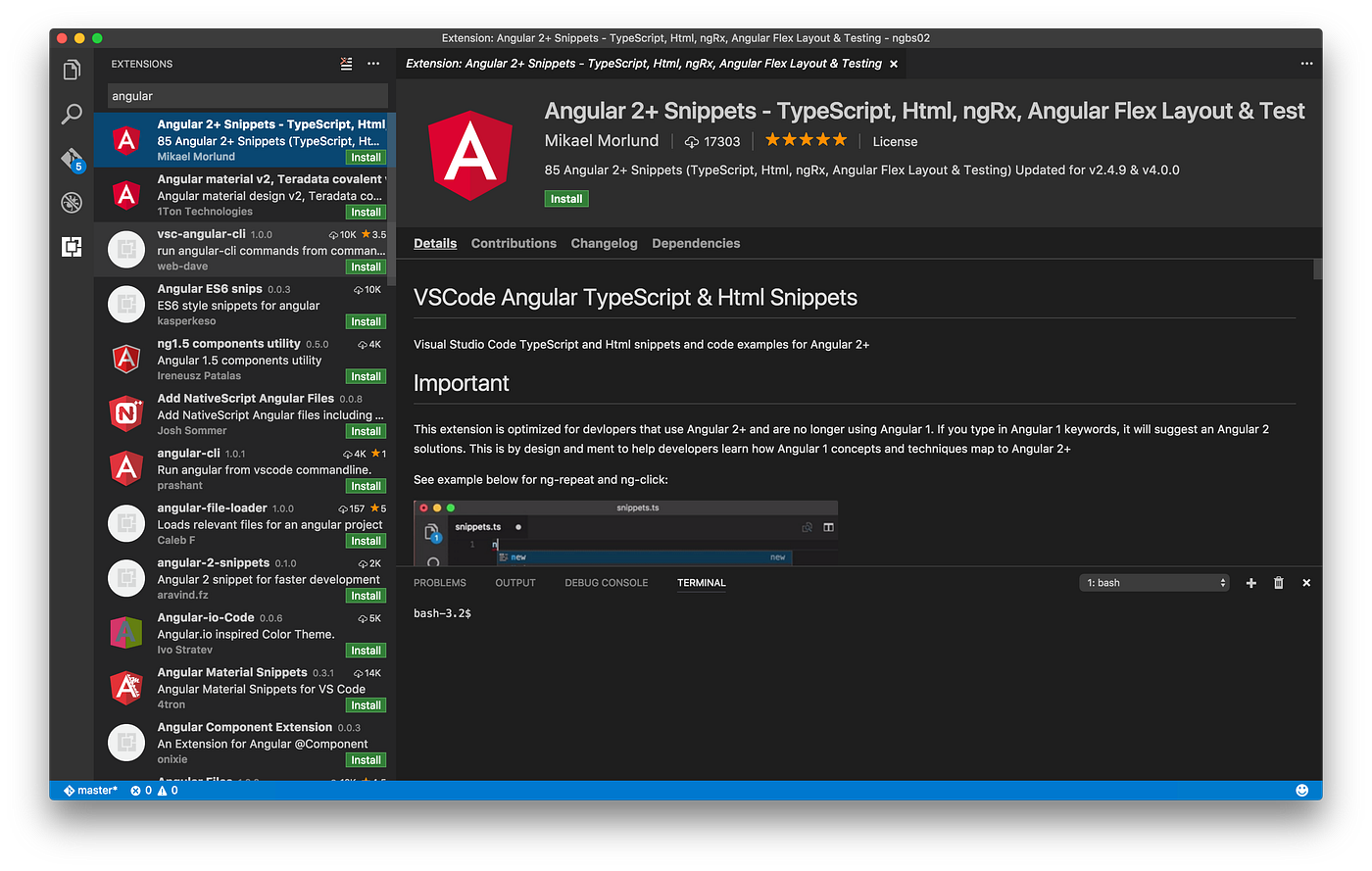This screenshot has width=1372, height=871.
Task: Open the License link
Action: tap(895, 142)
